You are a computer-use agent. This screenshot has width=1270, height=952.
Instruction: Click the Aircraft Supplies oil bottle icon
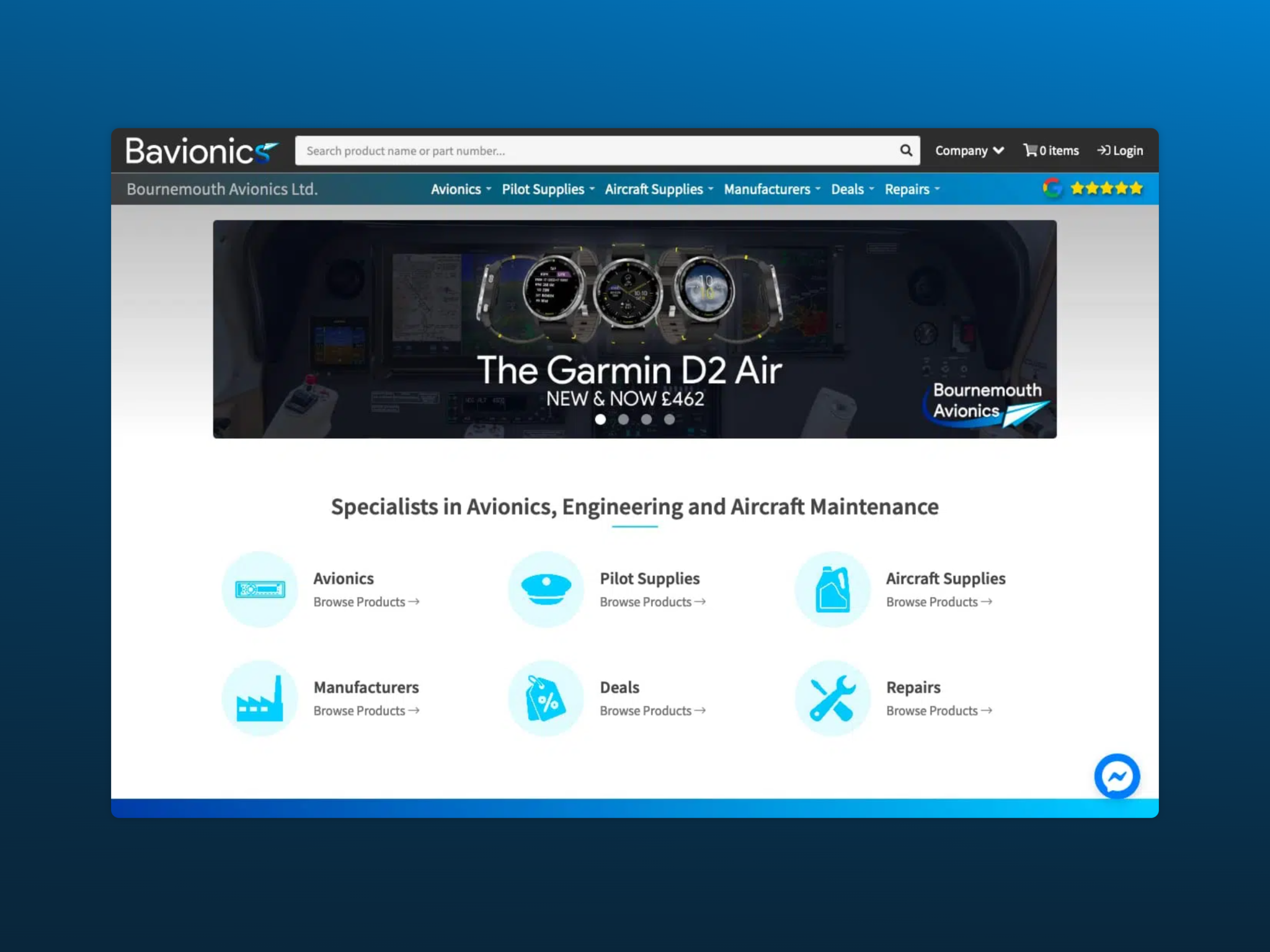pyautogui.click(x=833, y=589)
